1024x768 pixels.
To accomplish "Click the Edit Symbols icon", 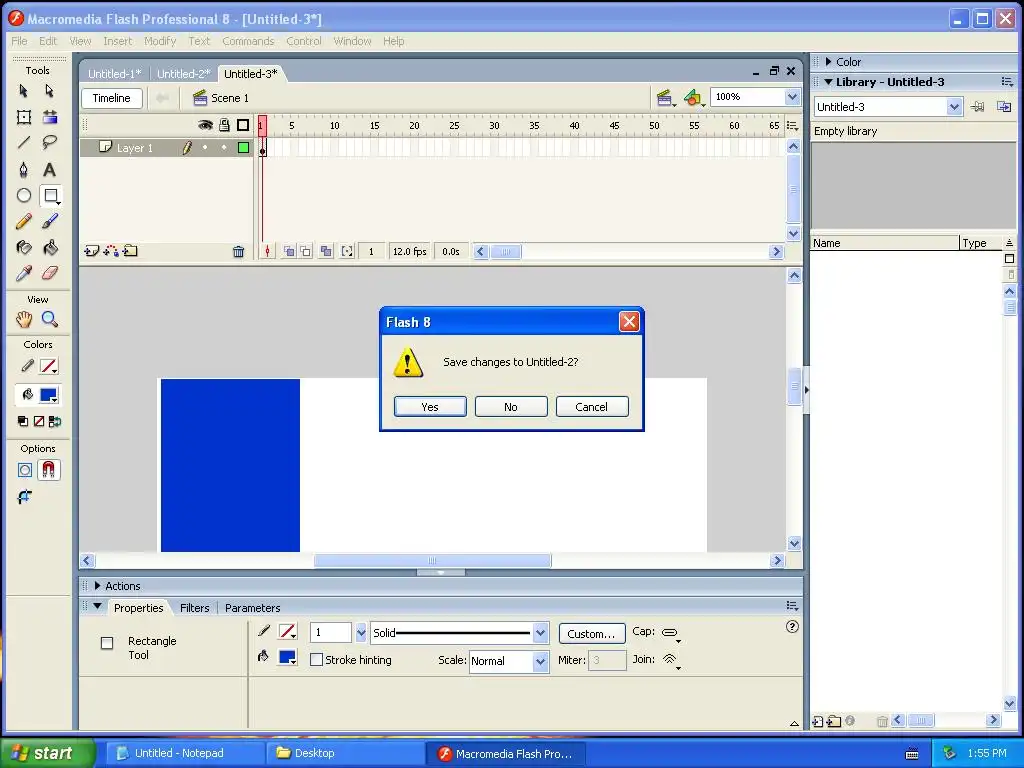I will (693, 98).
